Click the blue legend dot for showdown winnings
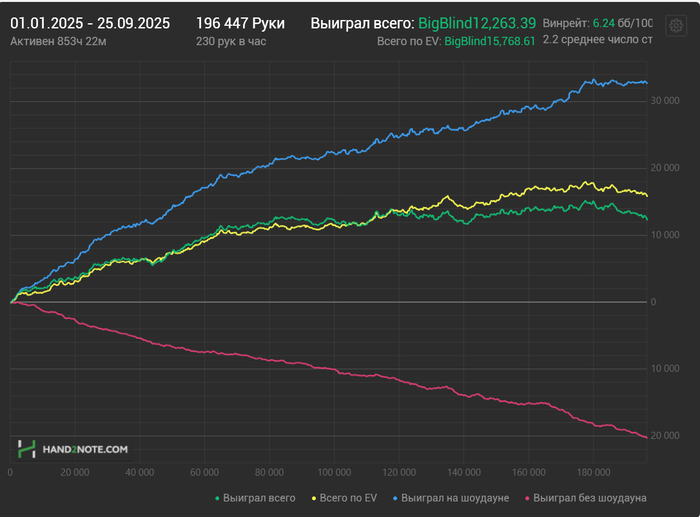 pos(395,498)
